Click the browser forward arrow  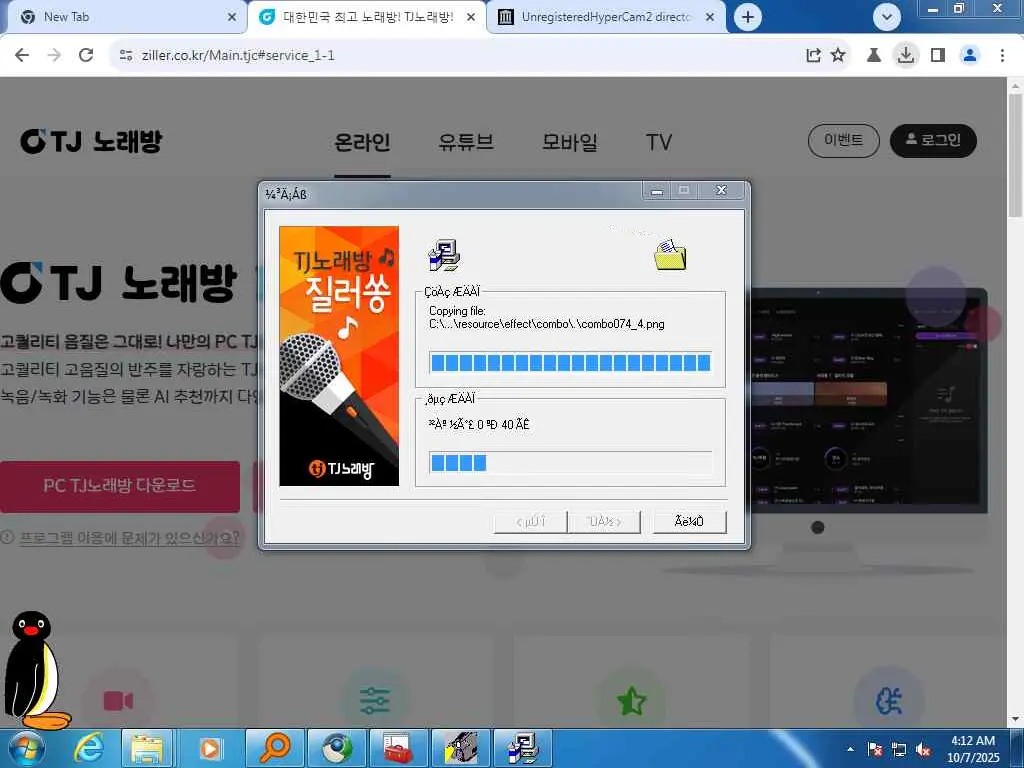[54, 56]
